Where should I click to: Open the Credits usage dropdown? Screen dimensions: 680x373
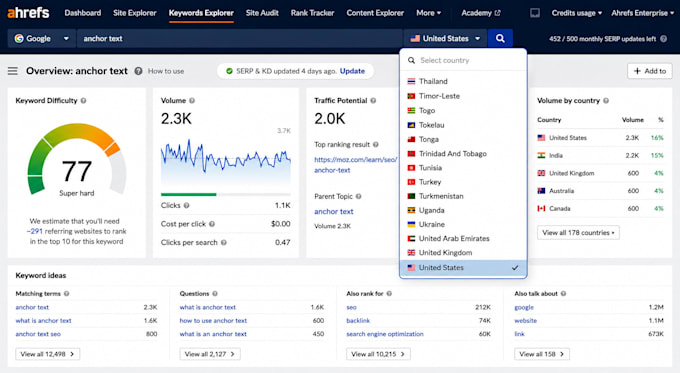point(577,13)
